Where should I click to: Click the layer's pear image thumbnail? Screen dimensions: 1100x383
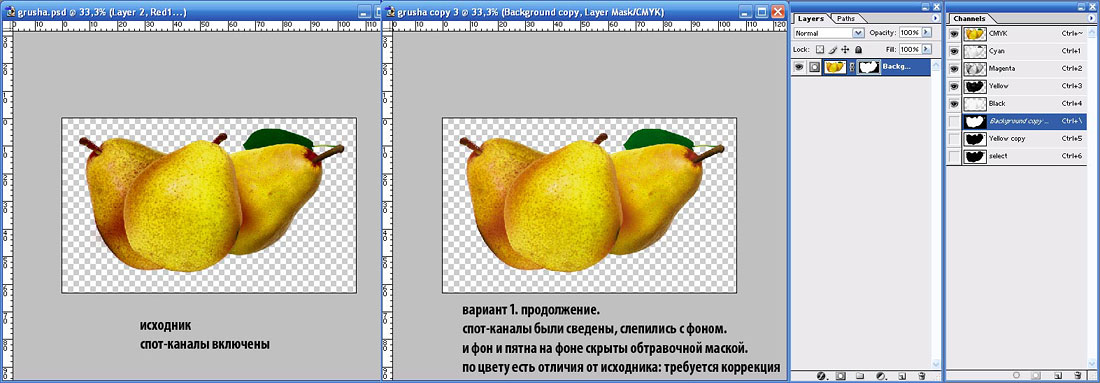pyautogui.click(x=836, y=67)
